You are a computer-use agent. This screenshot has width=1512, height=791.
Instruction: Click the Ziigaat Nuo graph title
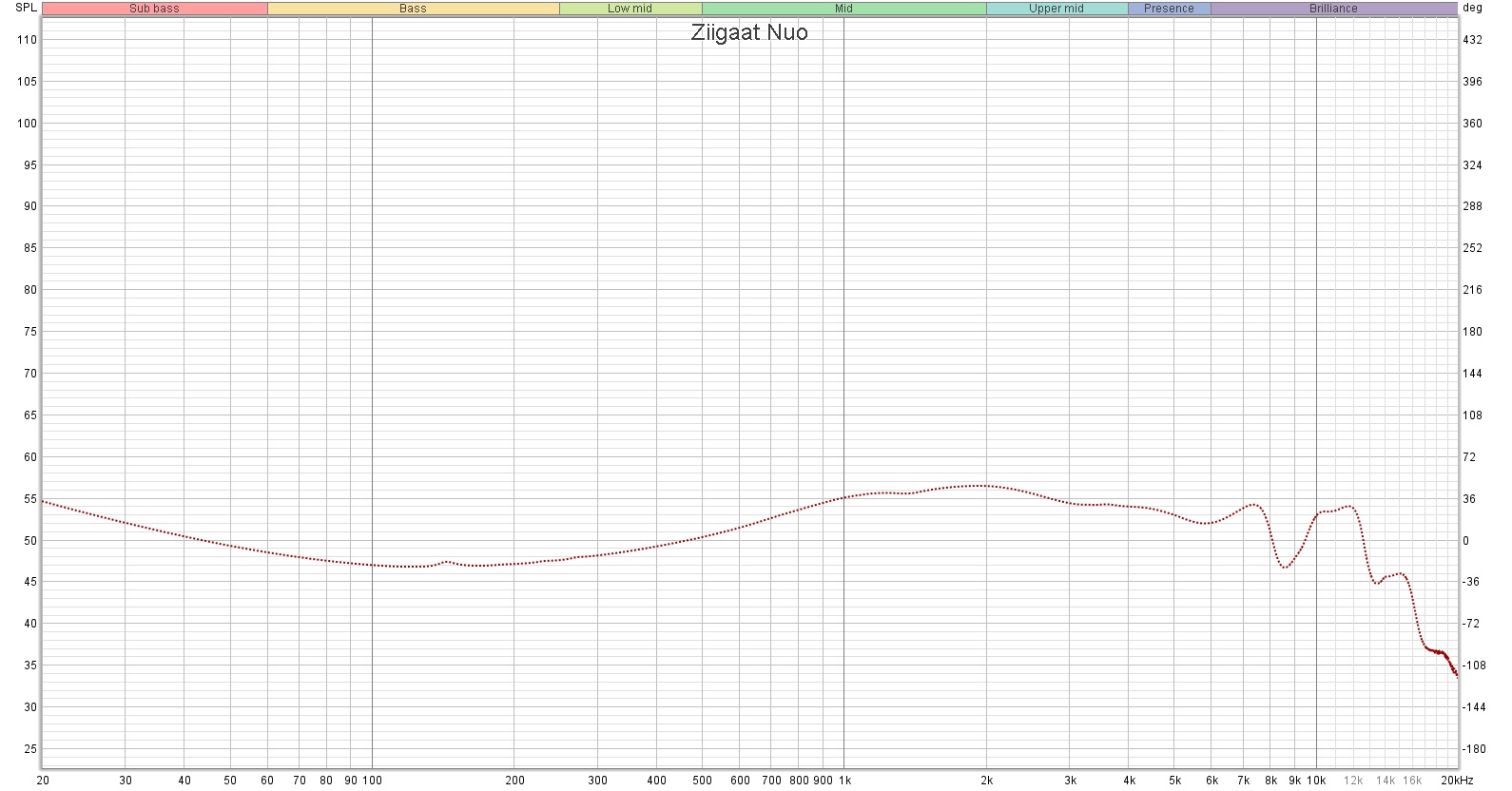(749, 32)
